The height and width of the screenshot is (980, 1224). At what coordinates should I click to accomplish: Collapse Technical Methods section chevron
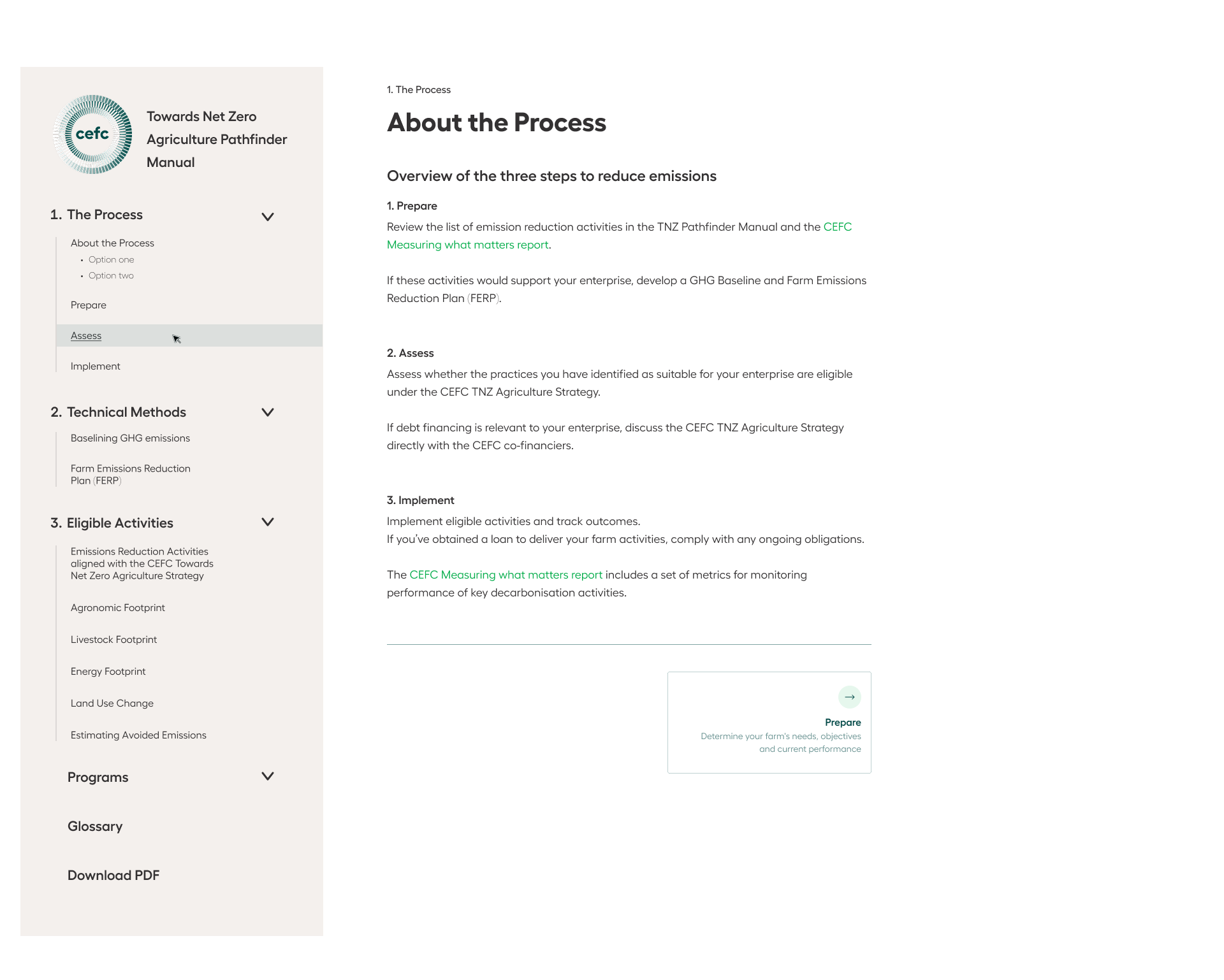268,412
